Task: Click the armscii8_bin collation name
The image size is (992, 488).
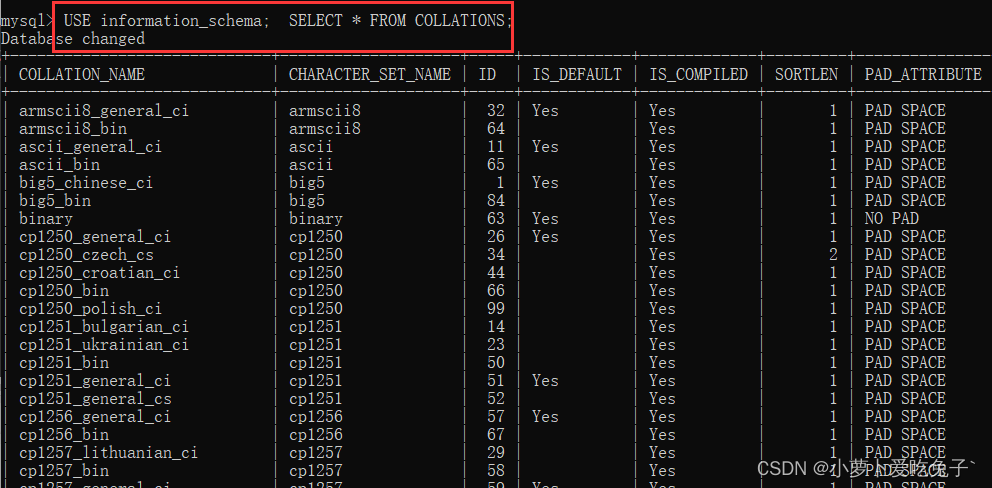Action: point(73,128)
